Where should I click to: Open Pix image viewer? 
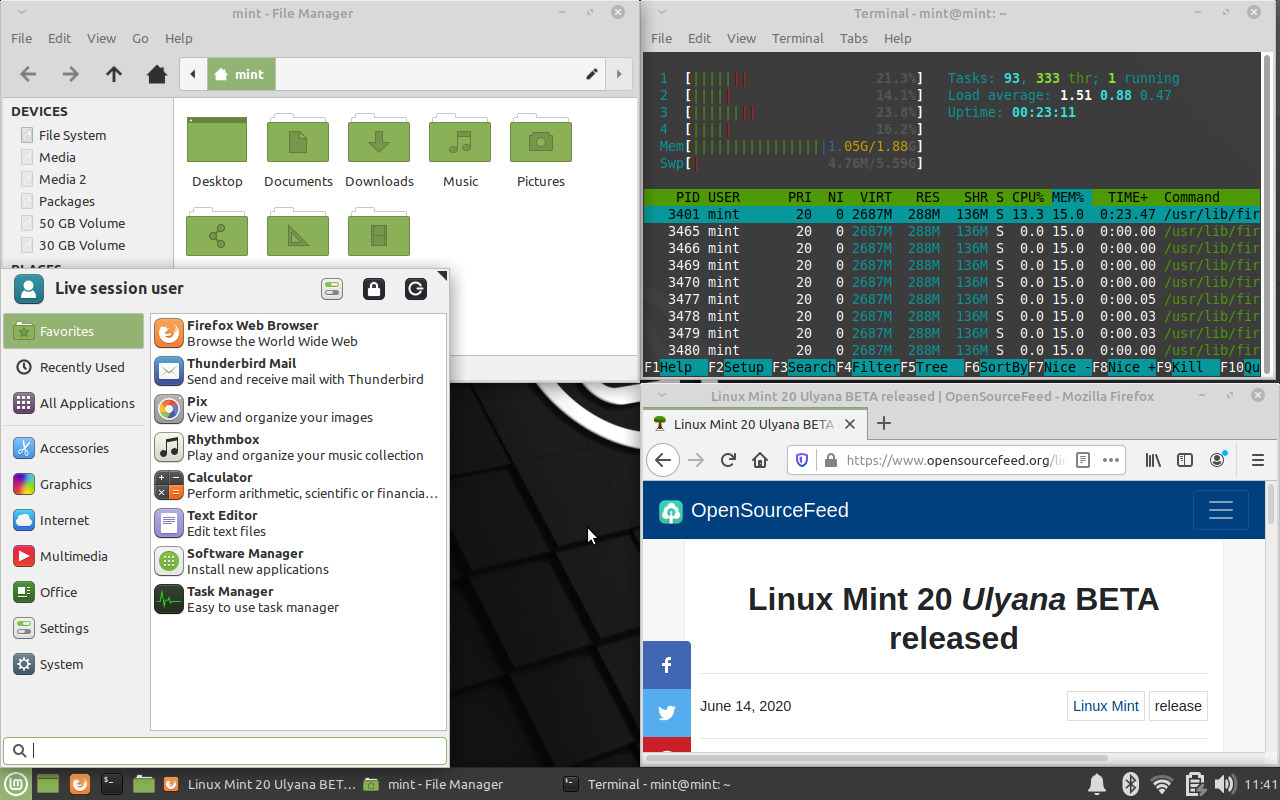298,409
